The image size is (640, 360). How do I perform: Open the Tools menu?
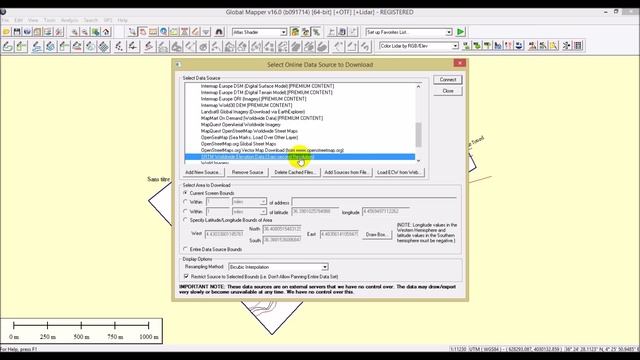pos(49,20)
